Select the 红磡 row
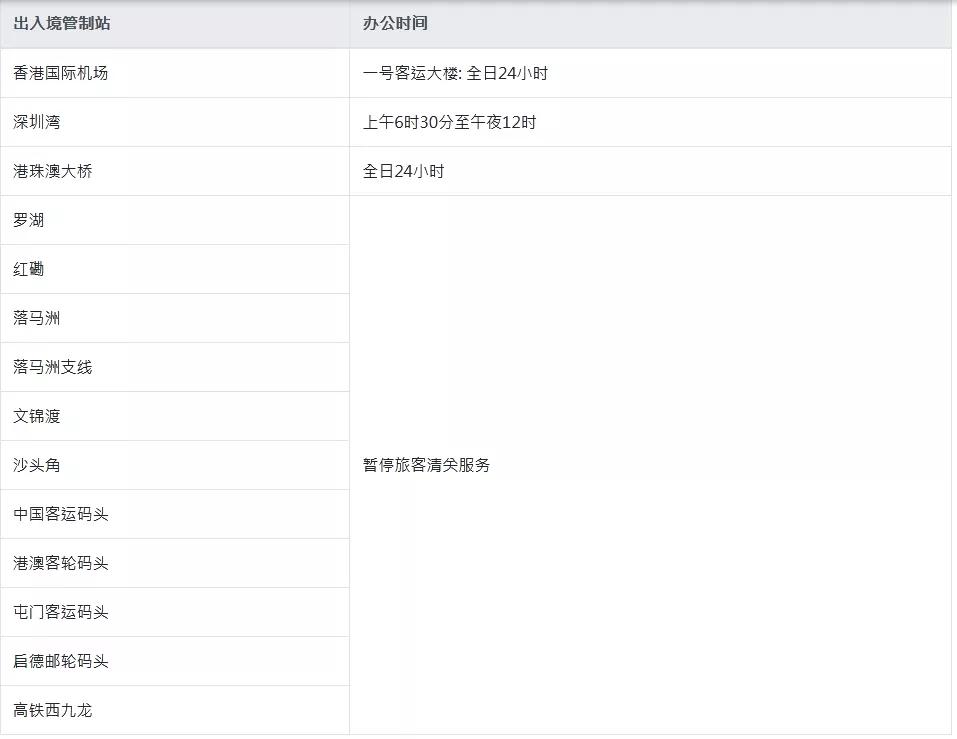The width and height of the screenshot is (957, 739). click(x=29, y=269)
